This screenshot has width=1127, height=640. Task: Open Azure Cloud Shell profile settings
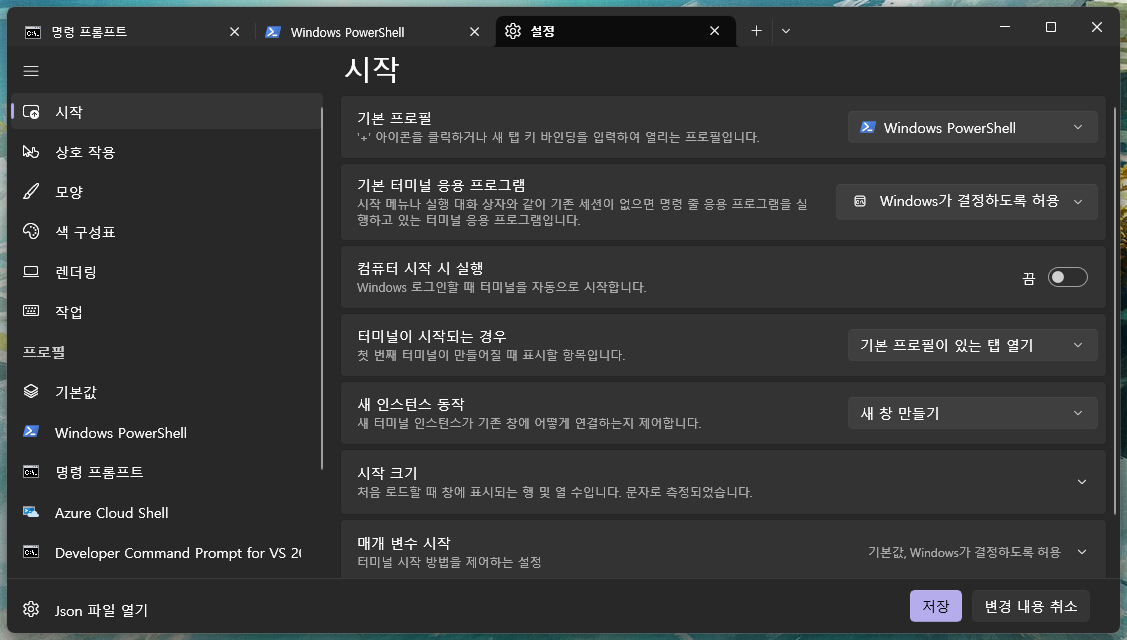pyautogui.click(x=166, y=513)
